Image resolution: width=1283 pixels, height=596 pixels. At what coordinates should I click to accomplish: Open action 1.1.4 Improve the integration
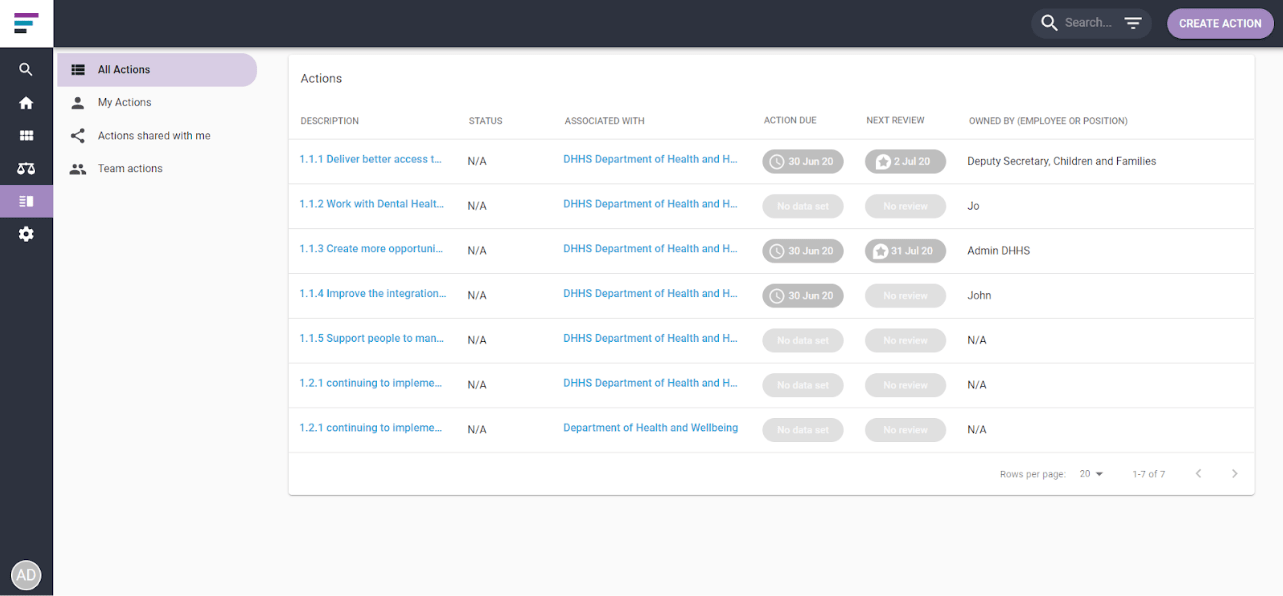point(372,294)
